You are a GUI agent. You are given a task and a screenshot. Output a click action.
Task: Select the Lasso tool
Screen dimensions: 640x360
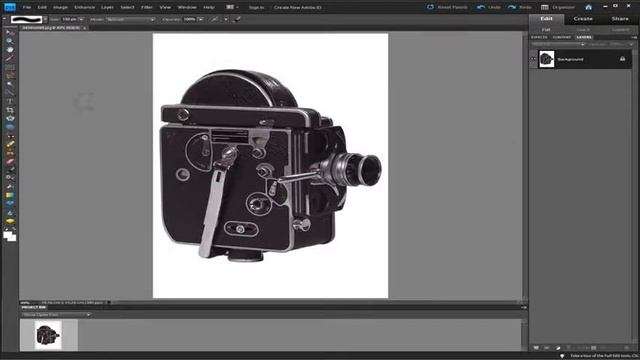10,76
